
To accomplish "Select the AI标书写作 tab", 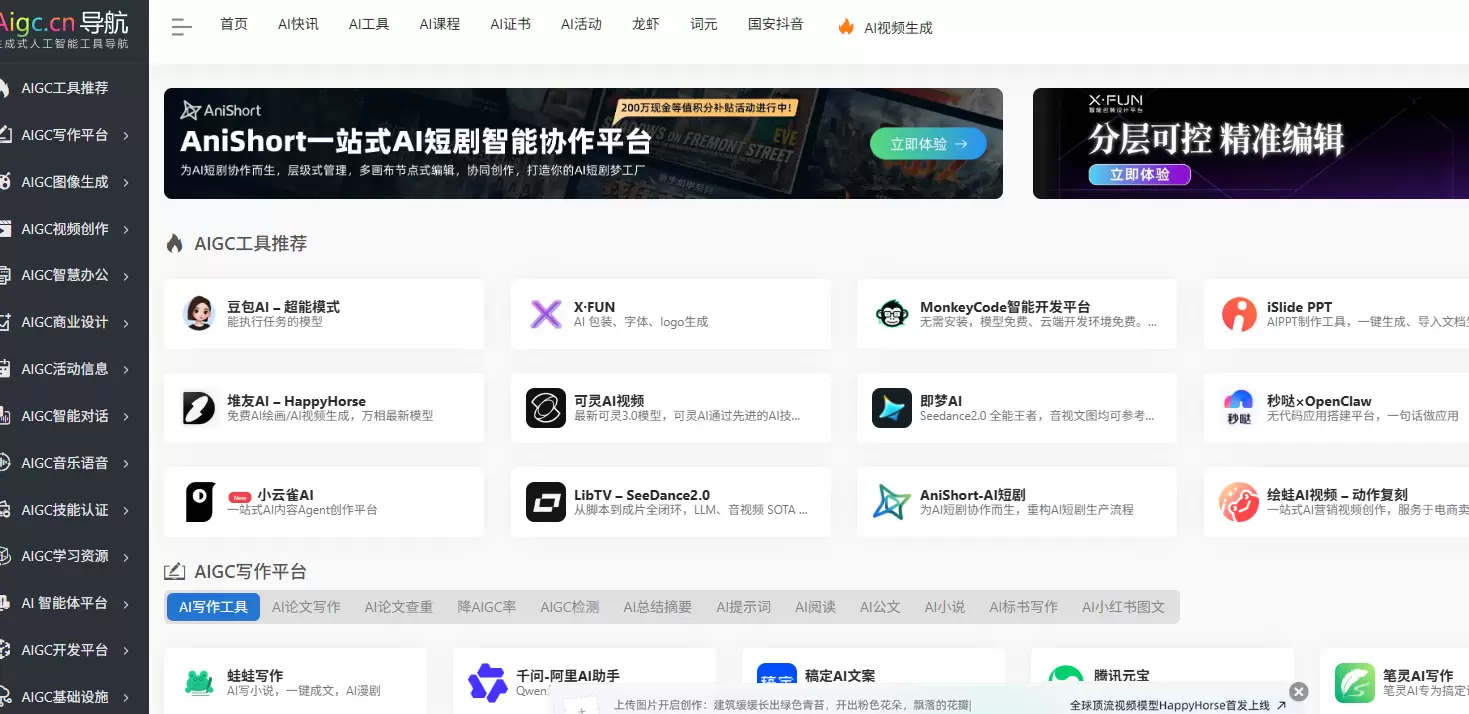I will coord(1023,607).
